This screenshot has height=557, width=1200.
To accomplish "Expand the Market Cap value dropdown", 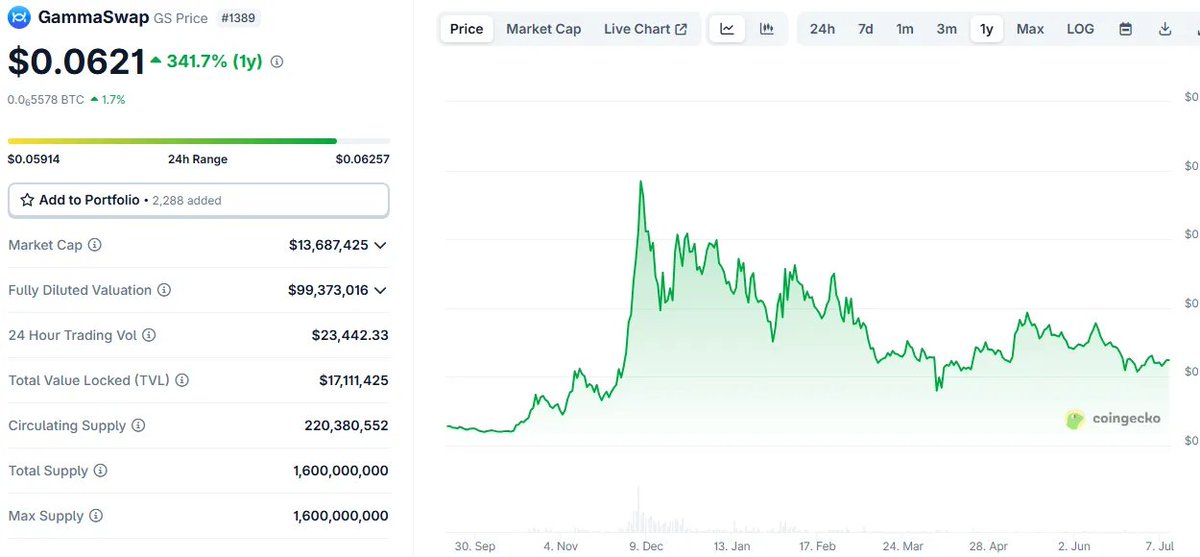I will [x=380, y=245].
